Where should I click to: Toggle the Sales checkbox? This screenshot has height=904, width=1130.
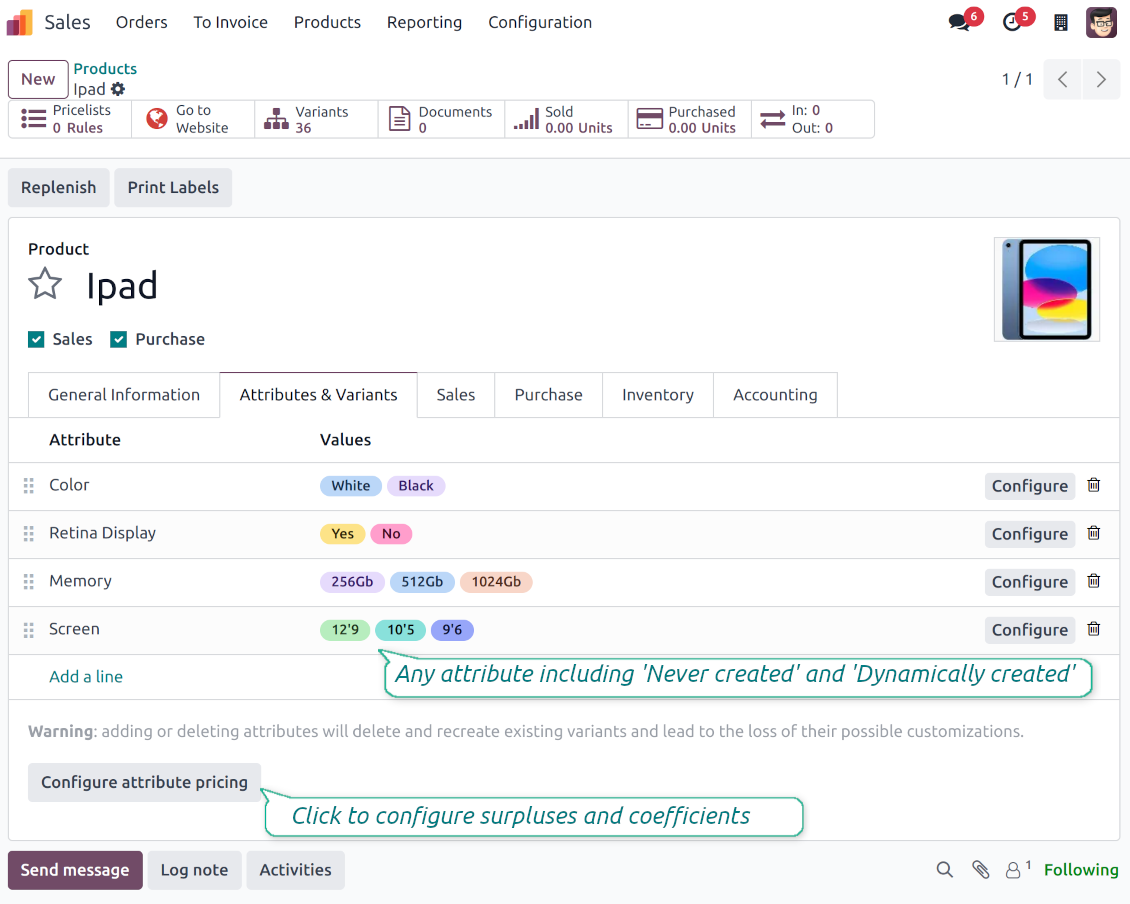click(x=36, y=340)
